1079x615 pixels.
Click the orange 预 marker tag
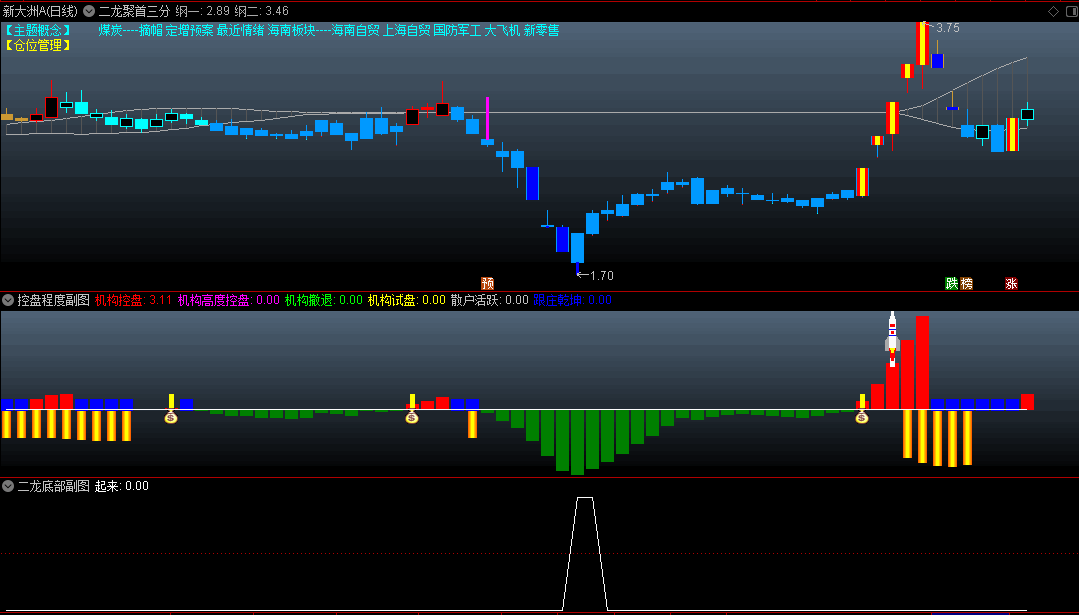pos(487,283)
